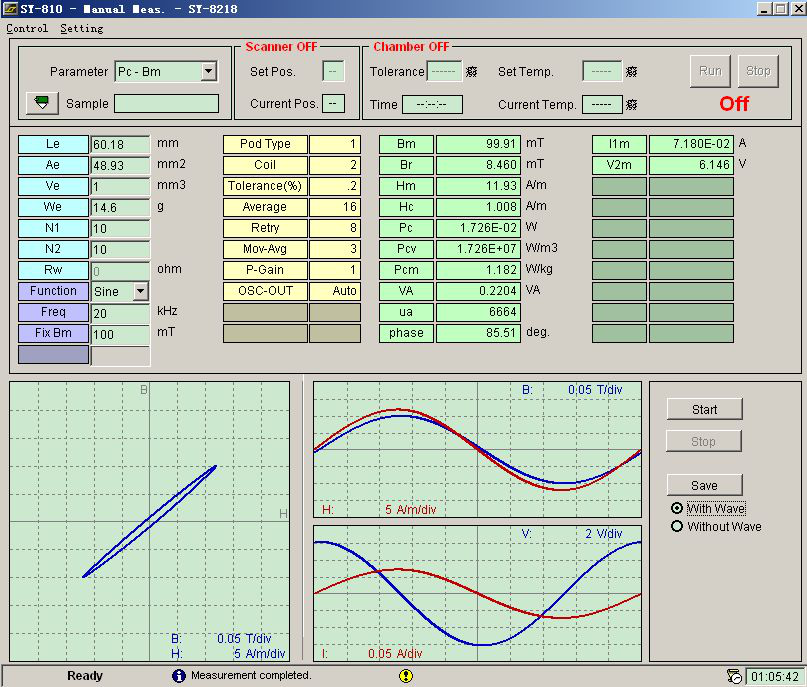Click the symbol next to Tolerance field
Viewport: 807px width, 687px height.
coord(471,72)
